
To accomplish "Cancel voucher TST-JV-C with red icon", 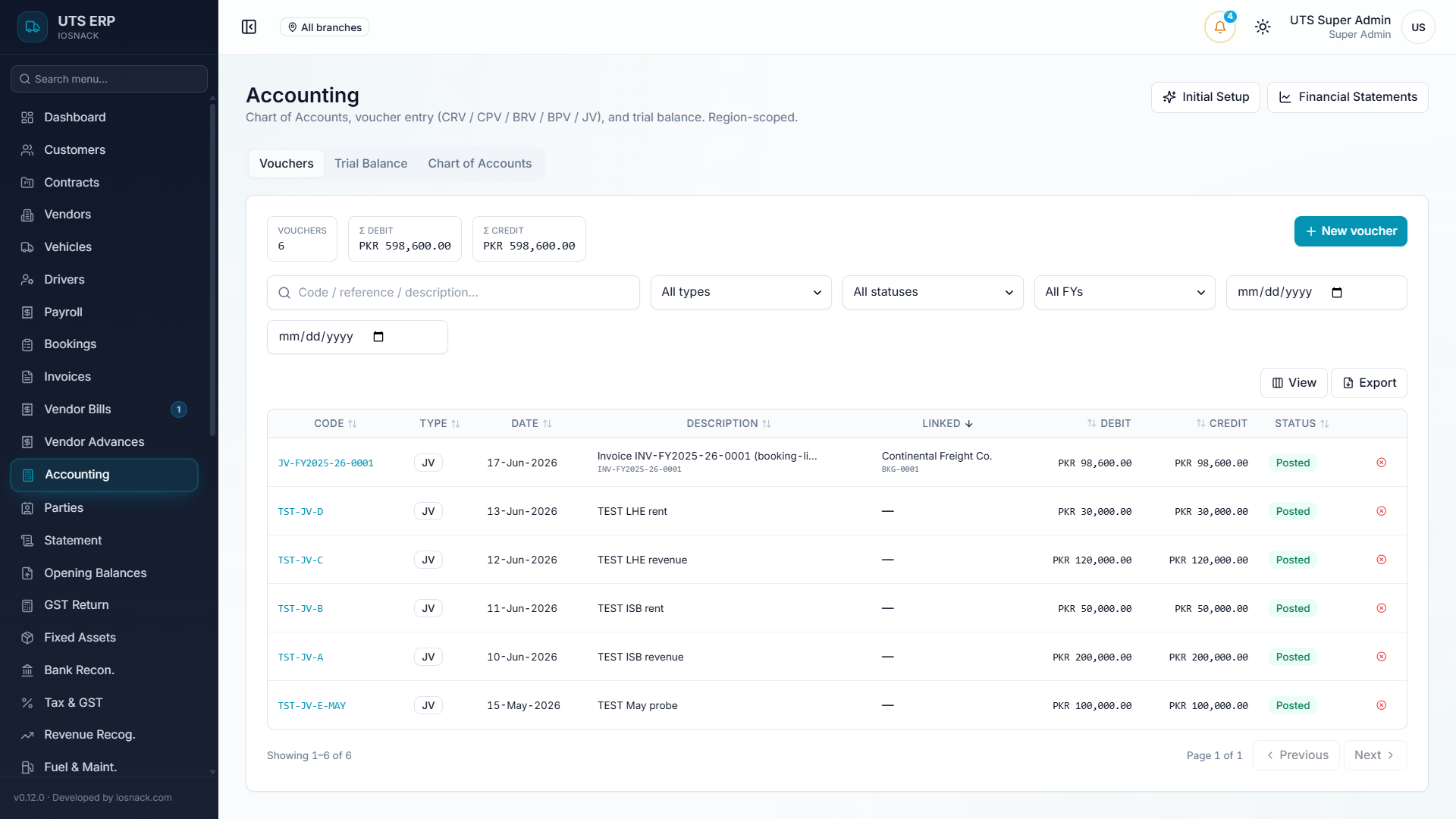I will (x=1381, y=560).
